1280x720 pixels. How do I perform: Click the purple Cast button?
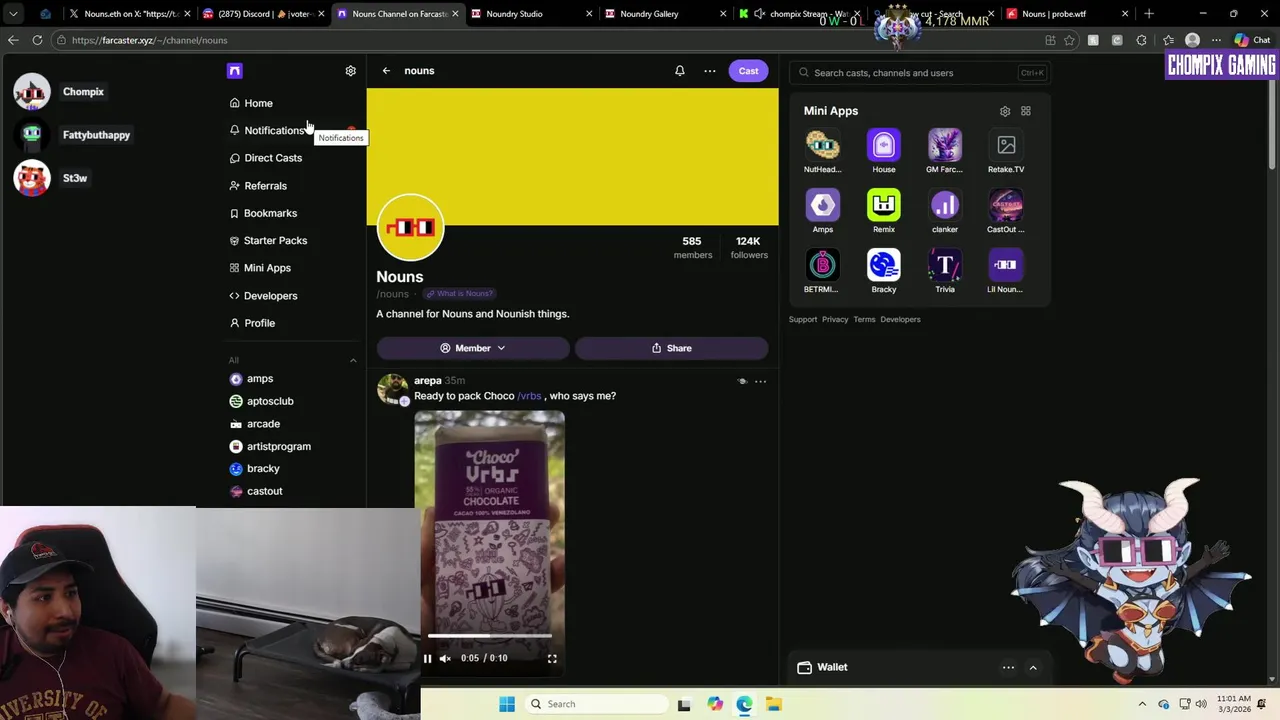point(748,71)
